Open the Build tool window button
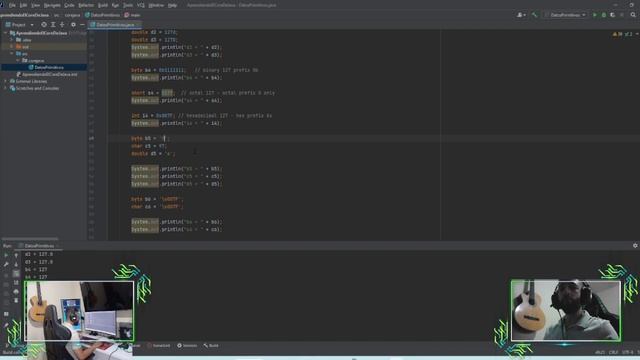Viewport: 640px width, 360px height. click(211, 346)
